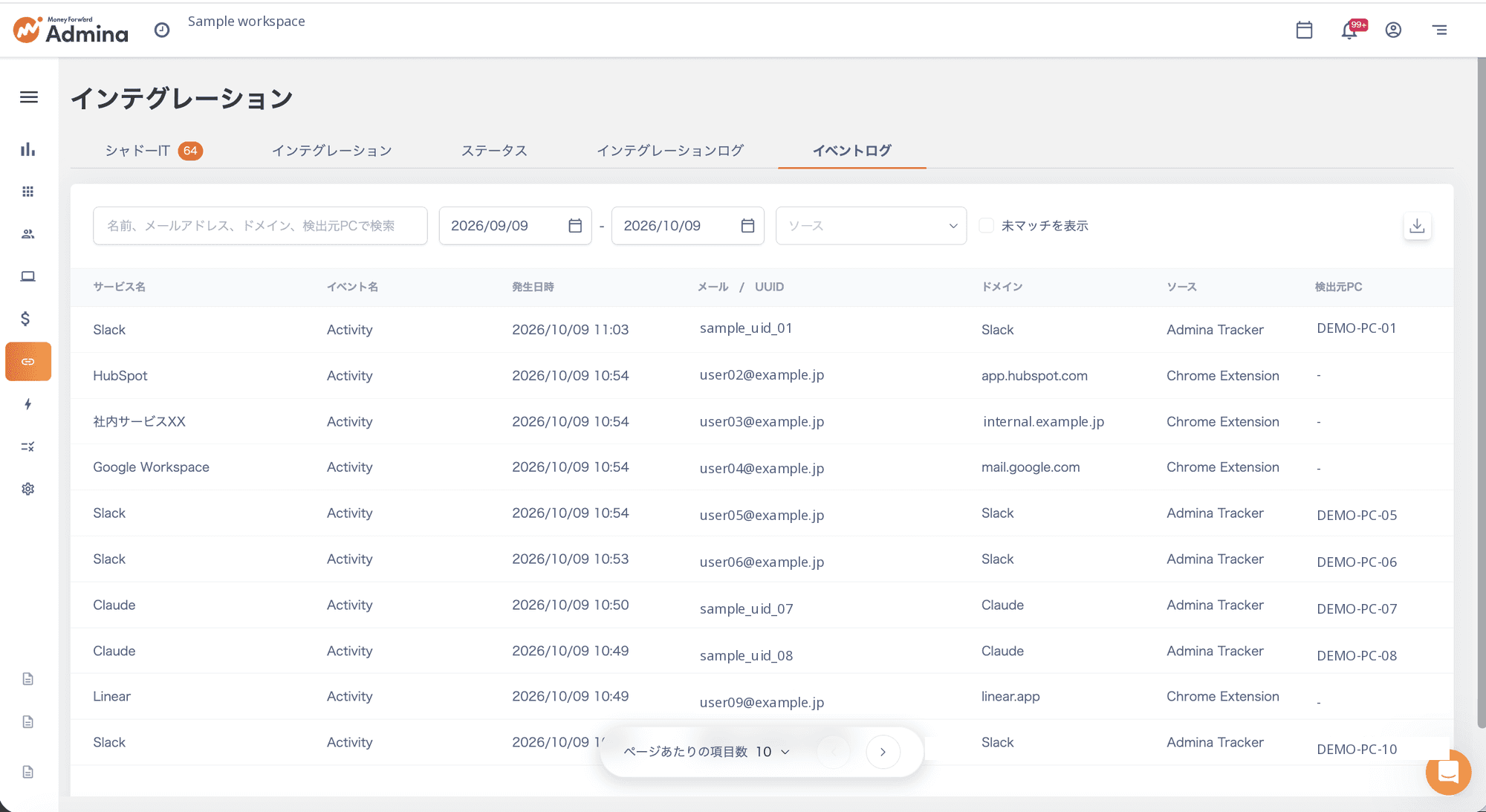Download the event log via download icon
1486x812 pixels.
click(1417, 226)
